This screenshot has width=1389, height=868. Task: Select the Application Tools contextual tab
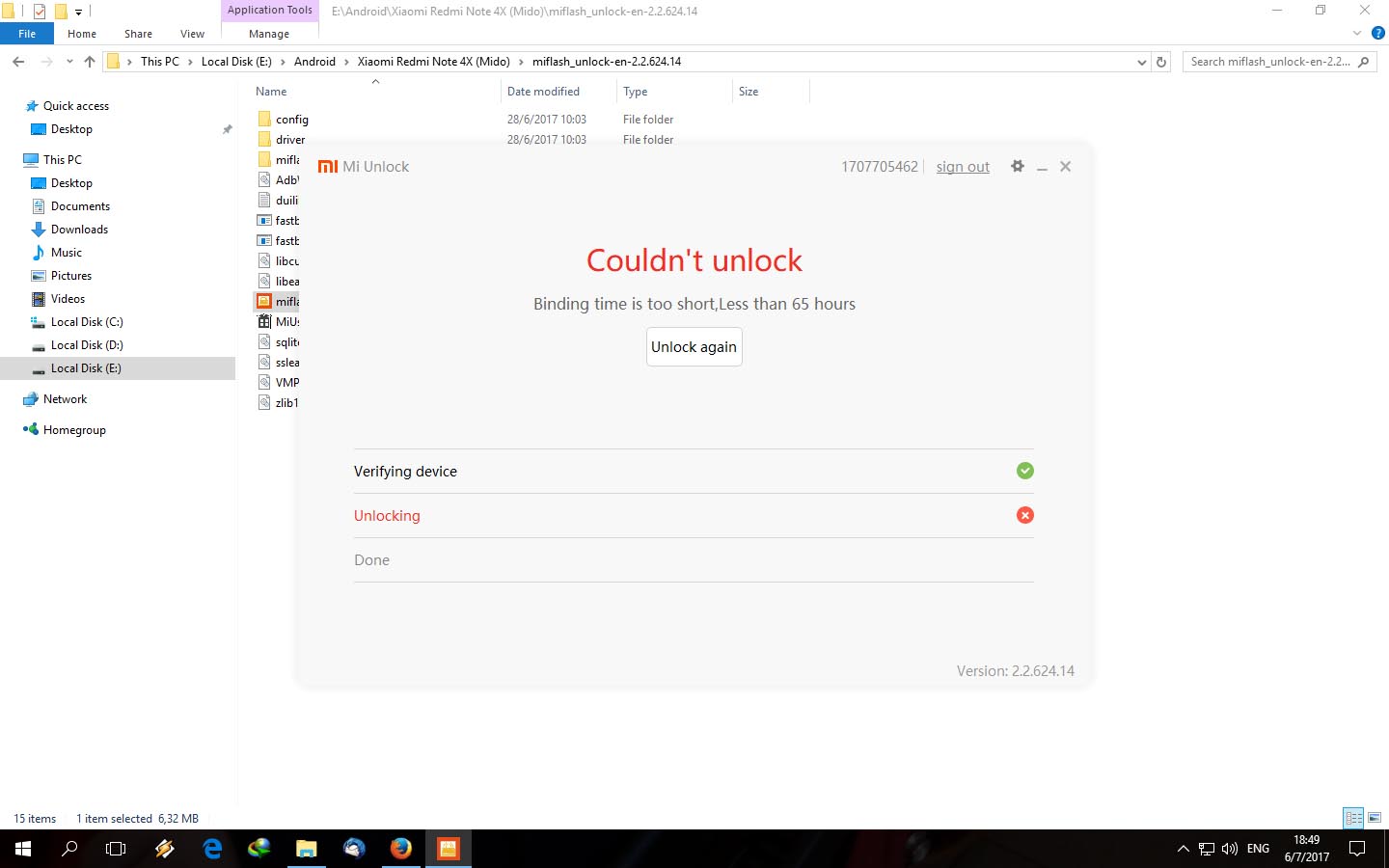pyautogui.click(x=270, y=11)
